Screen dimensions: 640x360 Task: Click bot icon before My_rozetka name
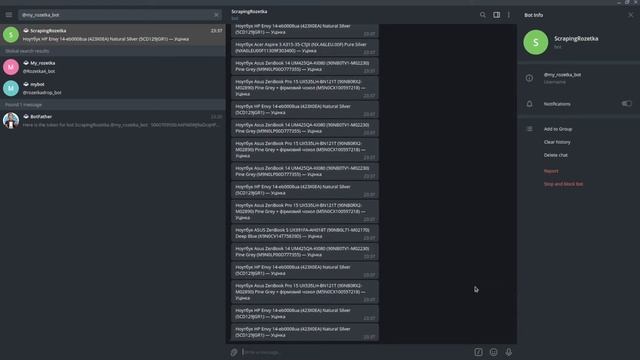(x=26, y=63)
